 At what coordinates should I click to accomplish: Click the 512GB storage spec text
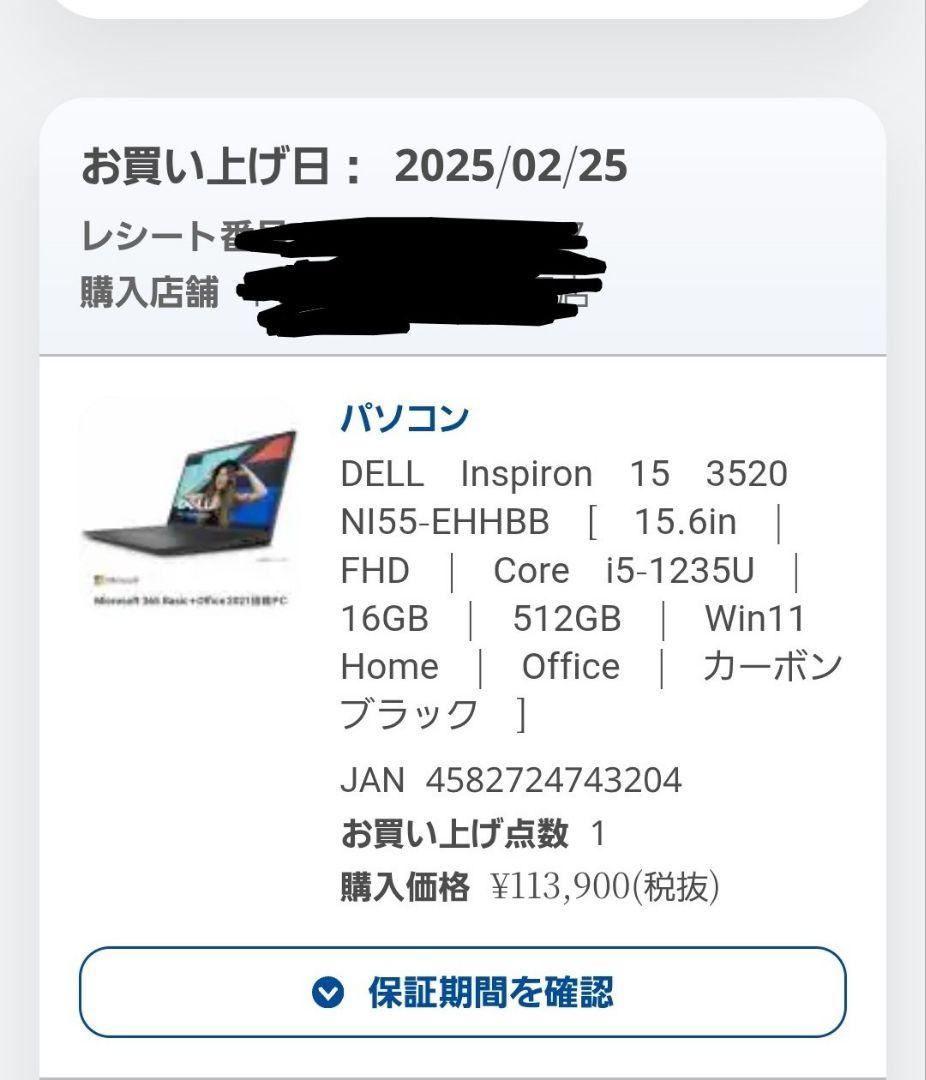563,619
